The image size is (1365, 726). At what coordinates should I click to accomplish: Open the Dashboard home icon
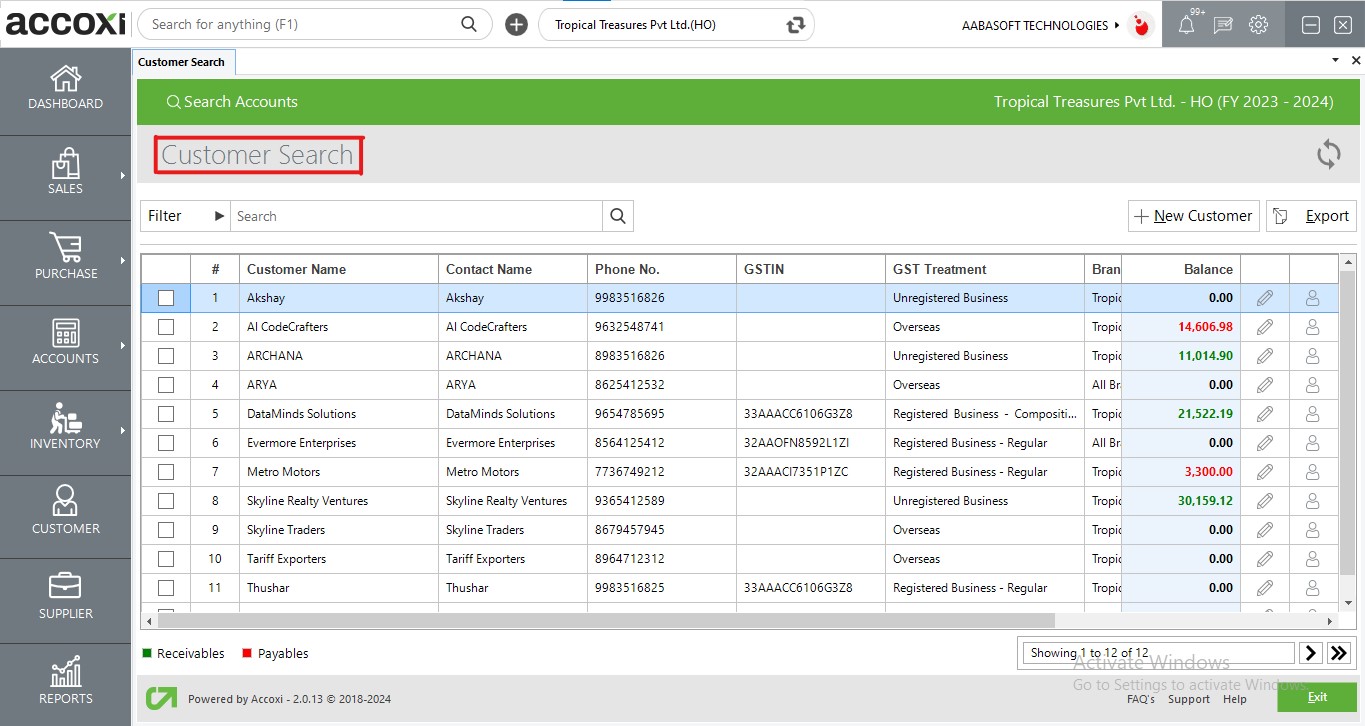coord(65,79)
